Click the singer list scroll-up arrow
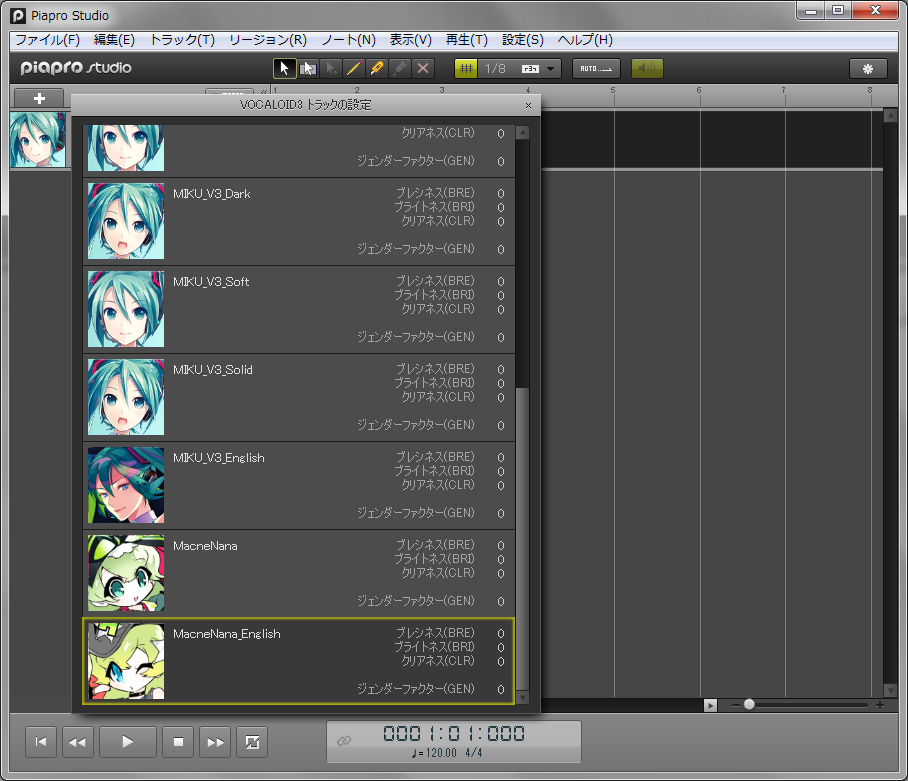 pos(522,133)
